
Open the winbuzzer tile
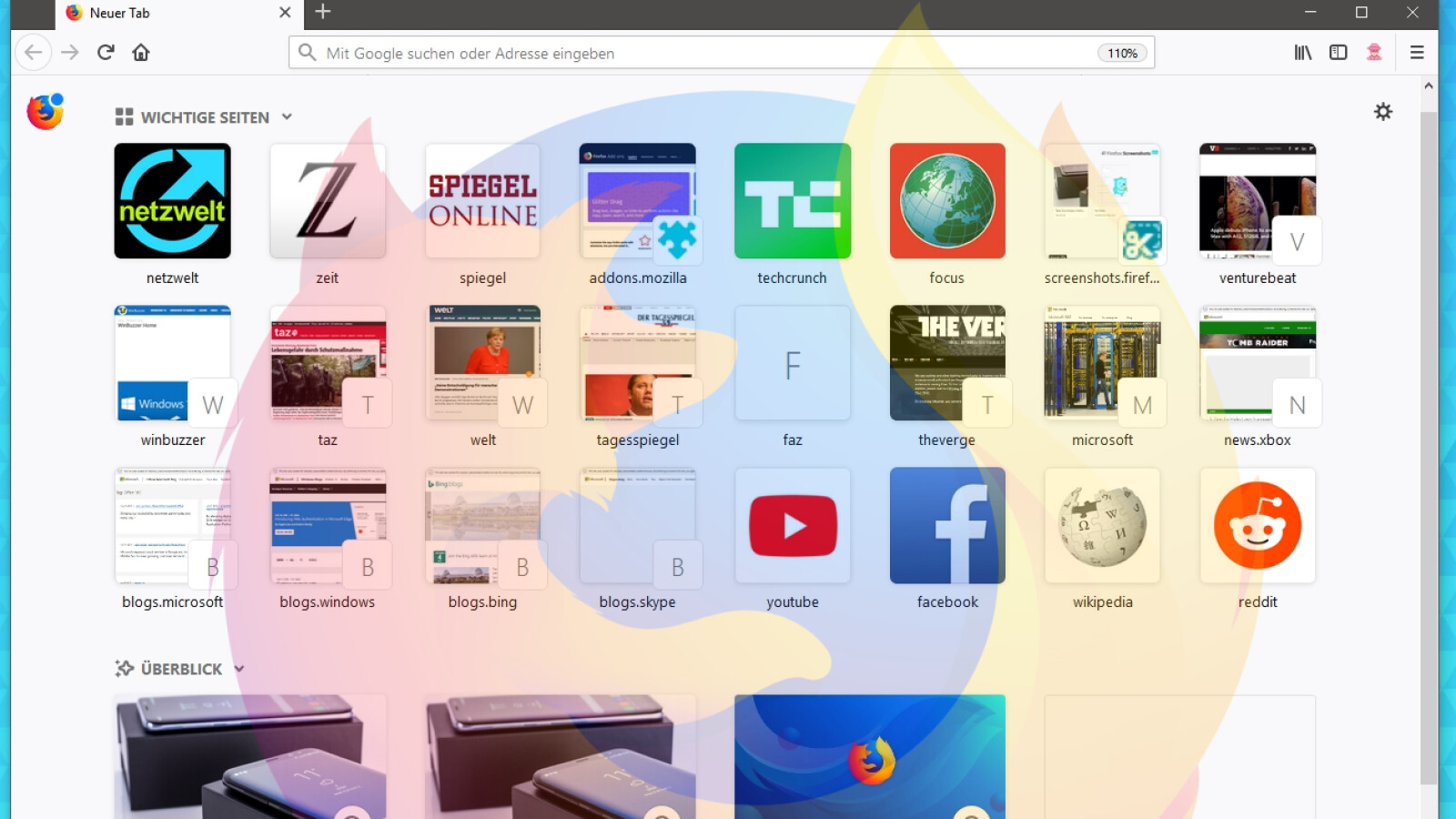click(x=172, y=363)
